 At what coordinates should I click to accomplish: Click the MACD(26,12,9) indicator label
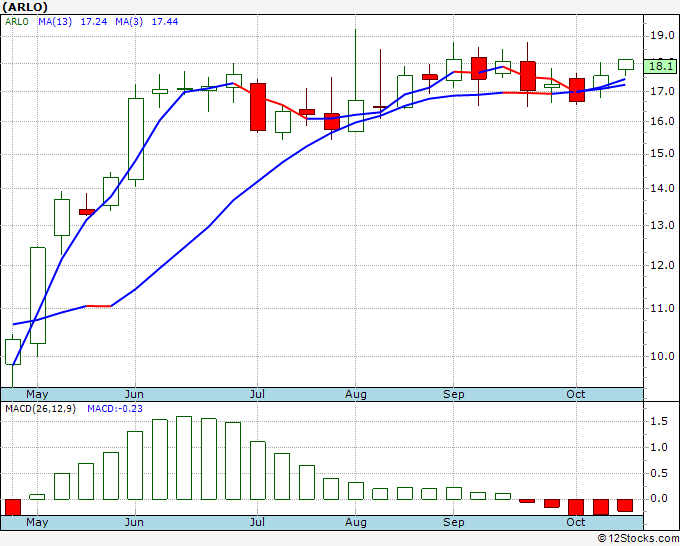[40, 409]
